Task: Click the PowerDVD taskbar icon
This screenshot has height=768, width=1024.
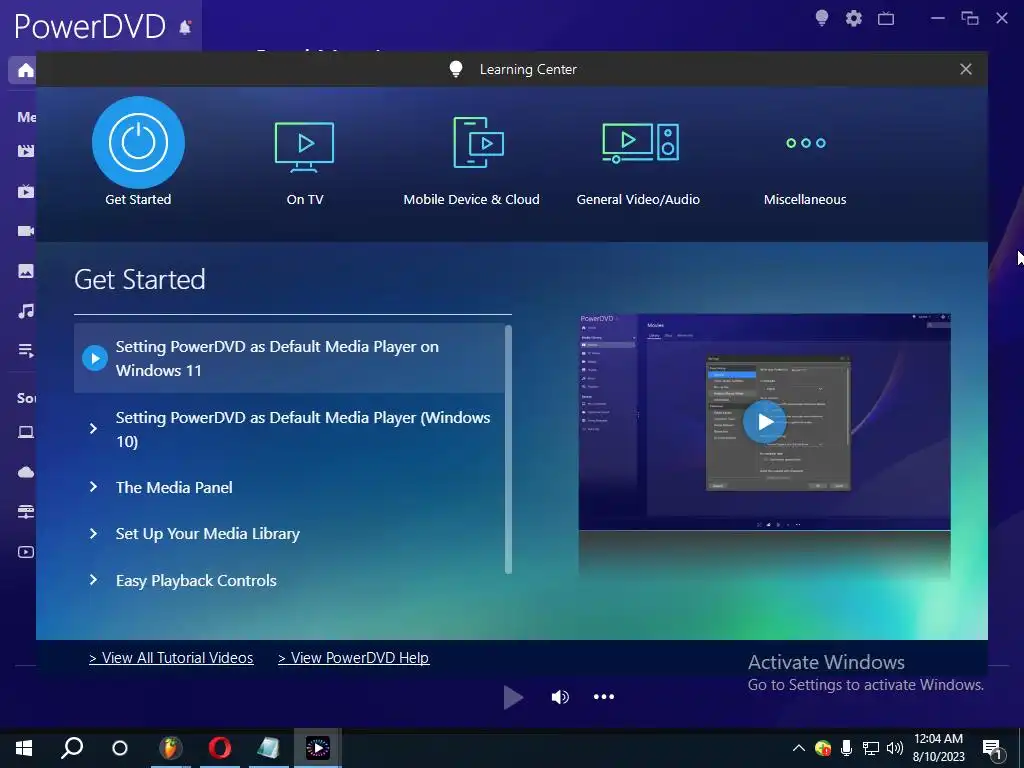Action: (x=317, y=748)
